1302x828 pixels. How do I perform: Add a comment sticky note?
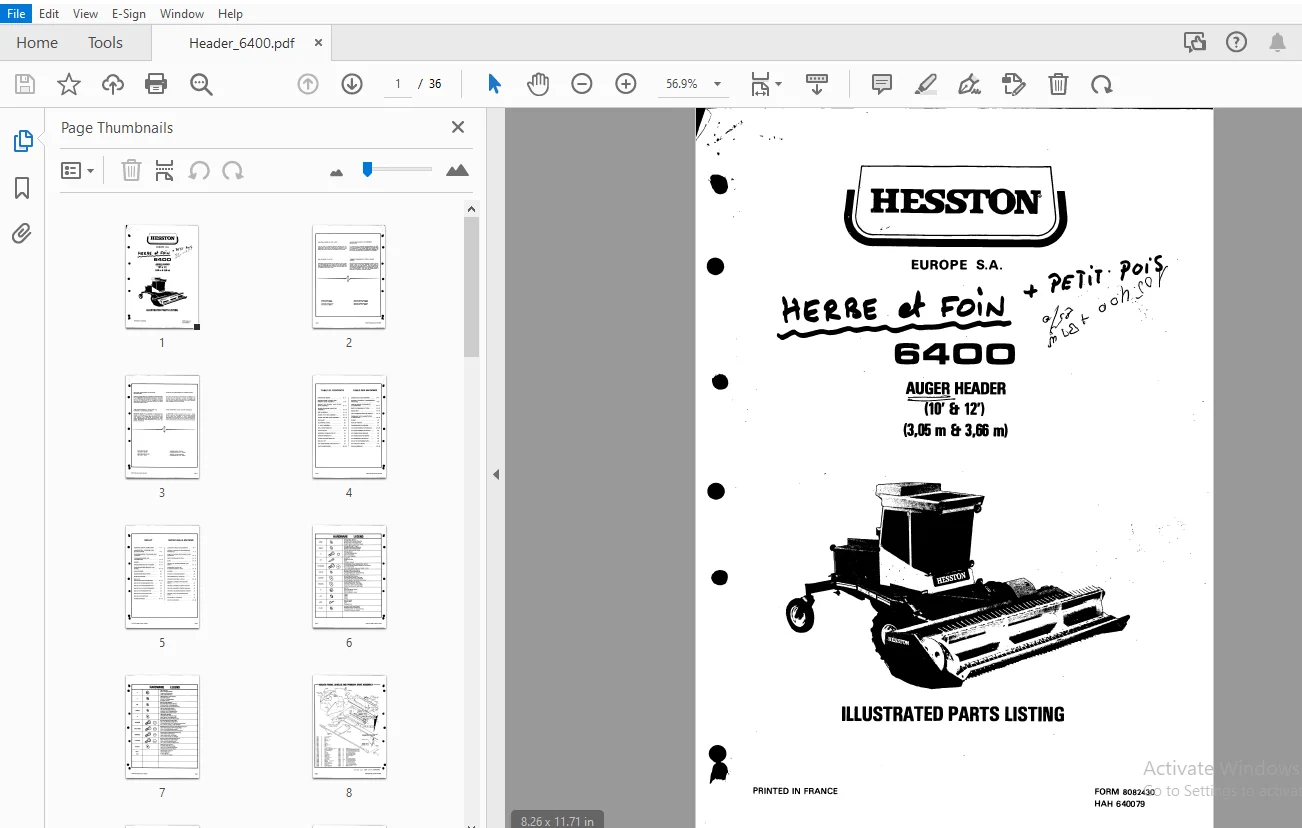(882, 84)
